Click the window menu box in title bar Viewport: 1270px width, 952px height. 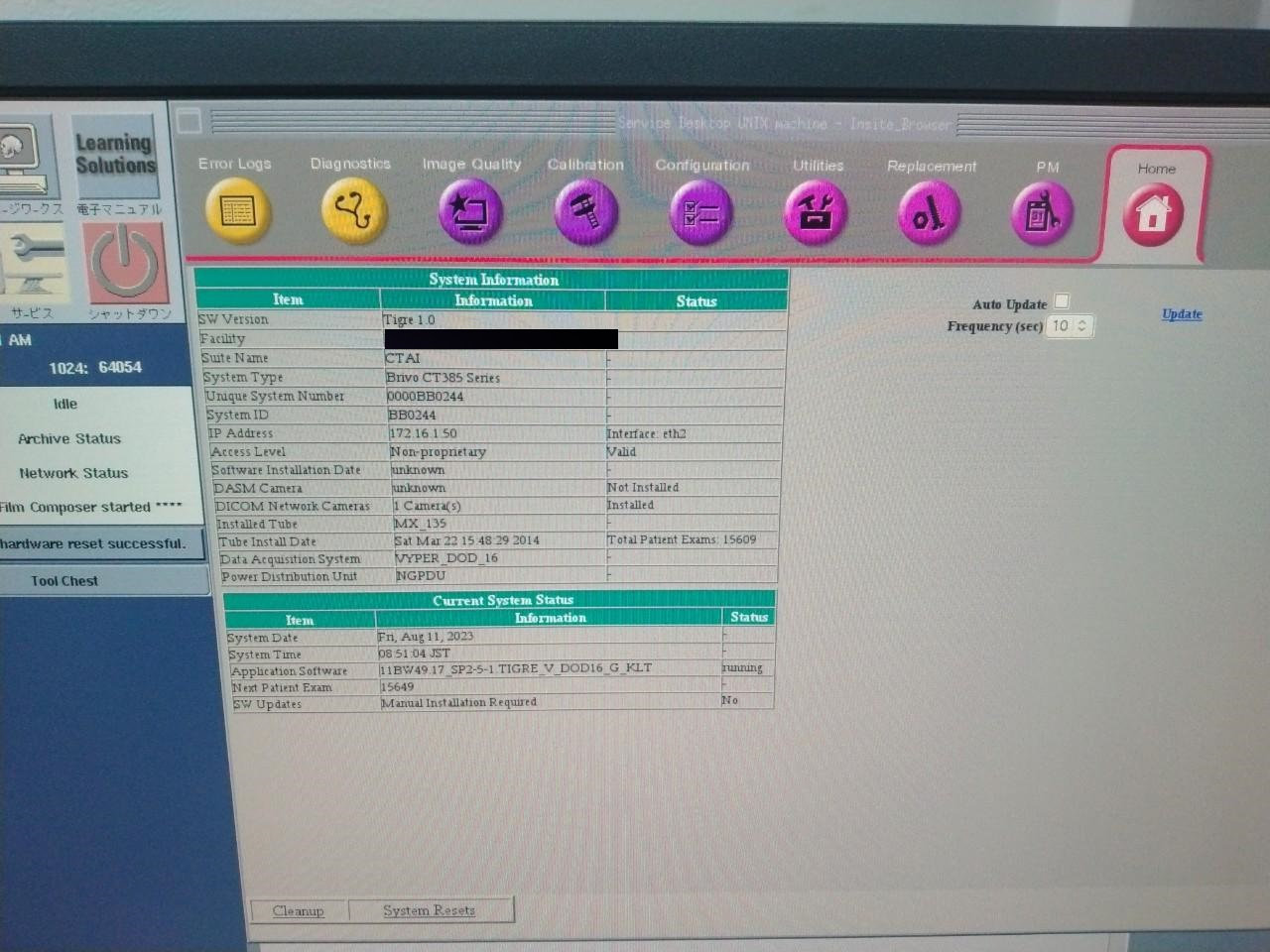point(189,121)
